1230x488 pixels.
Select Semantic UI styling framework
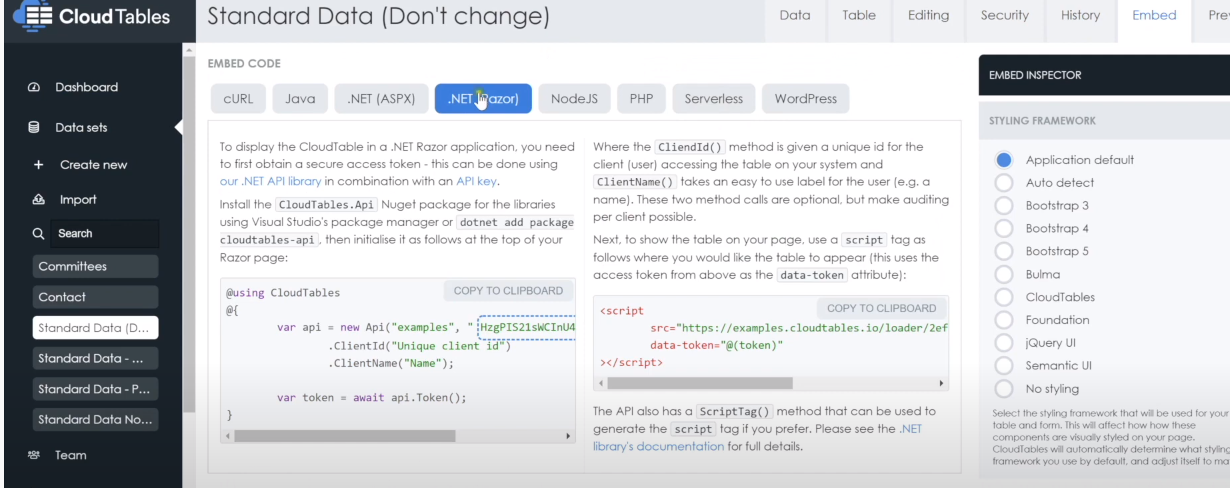1005,366
